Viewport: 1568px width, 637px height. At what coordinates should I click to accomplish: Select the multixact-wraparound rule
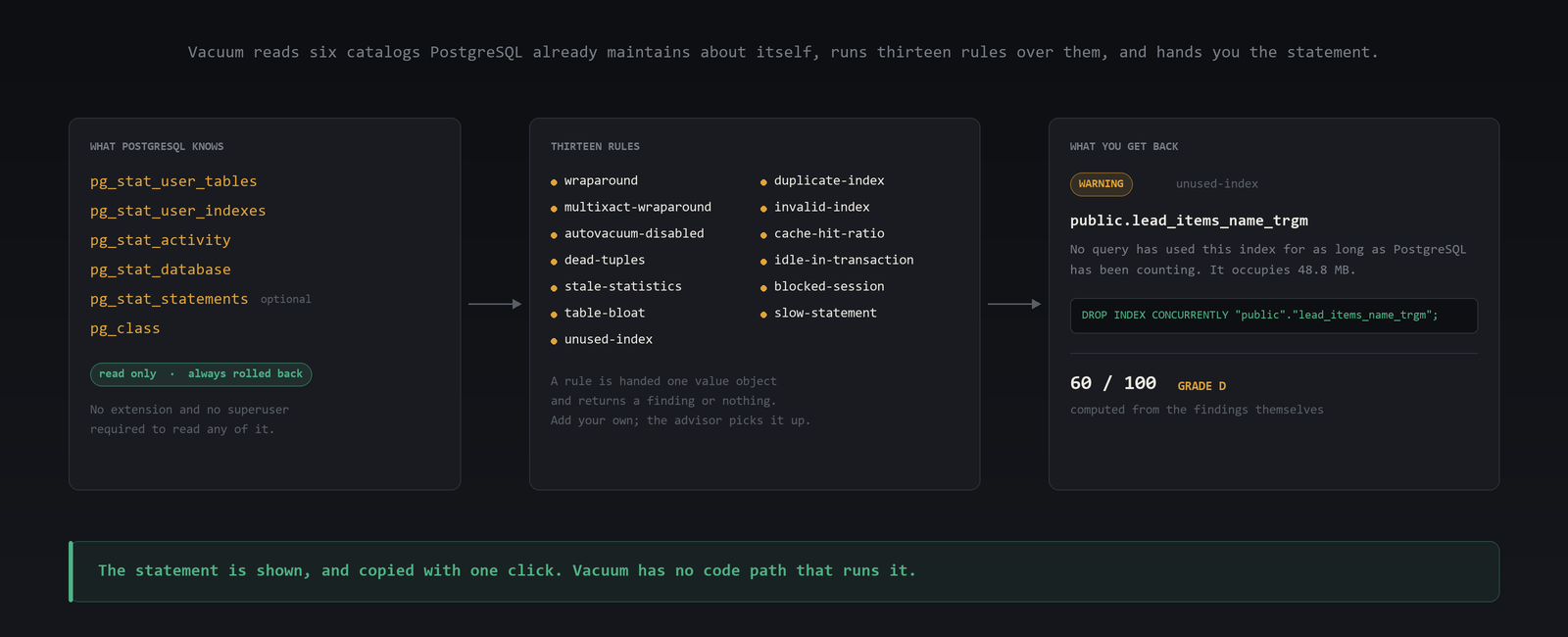pyautogui.click(x=638, y=207)
